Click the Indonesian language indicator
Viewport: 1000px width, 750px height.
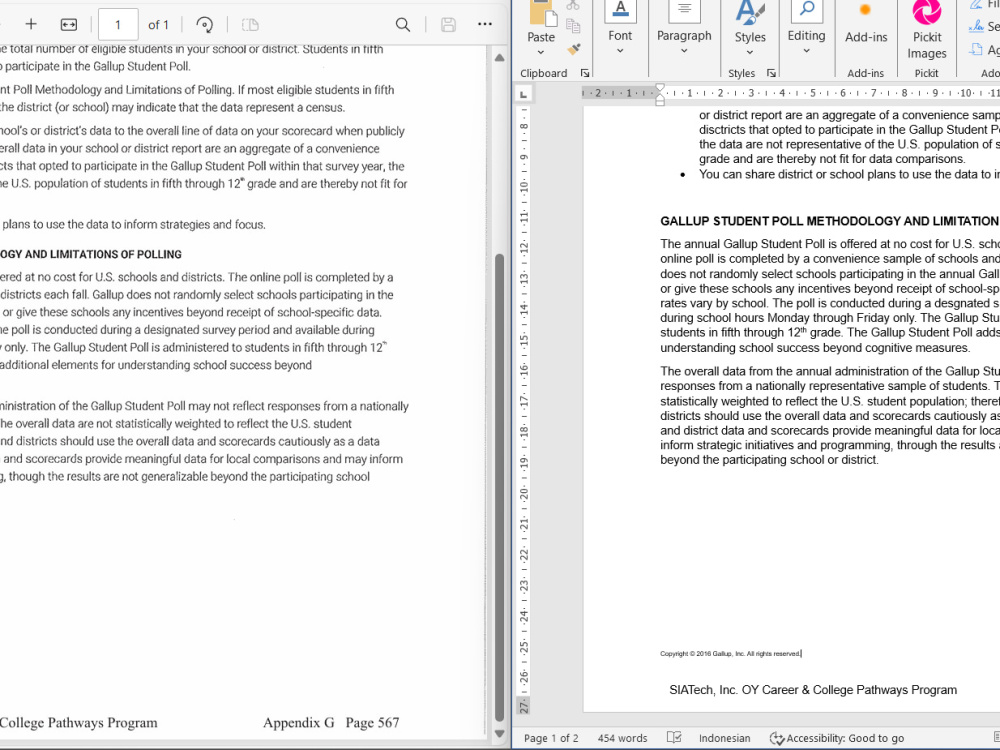[x=724, y=738]
